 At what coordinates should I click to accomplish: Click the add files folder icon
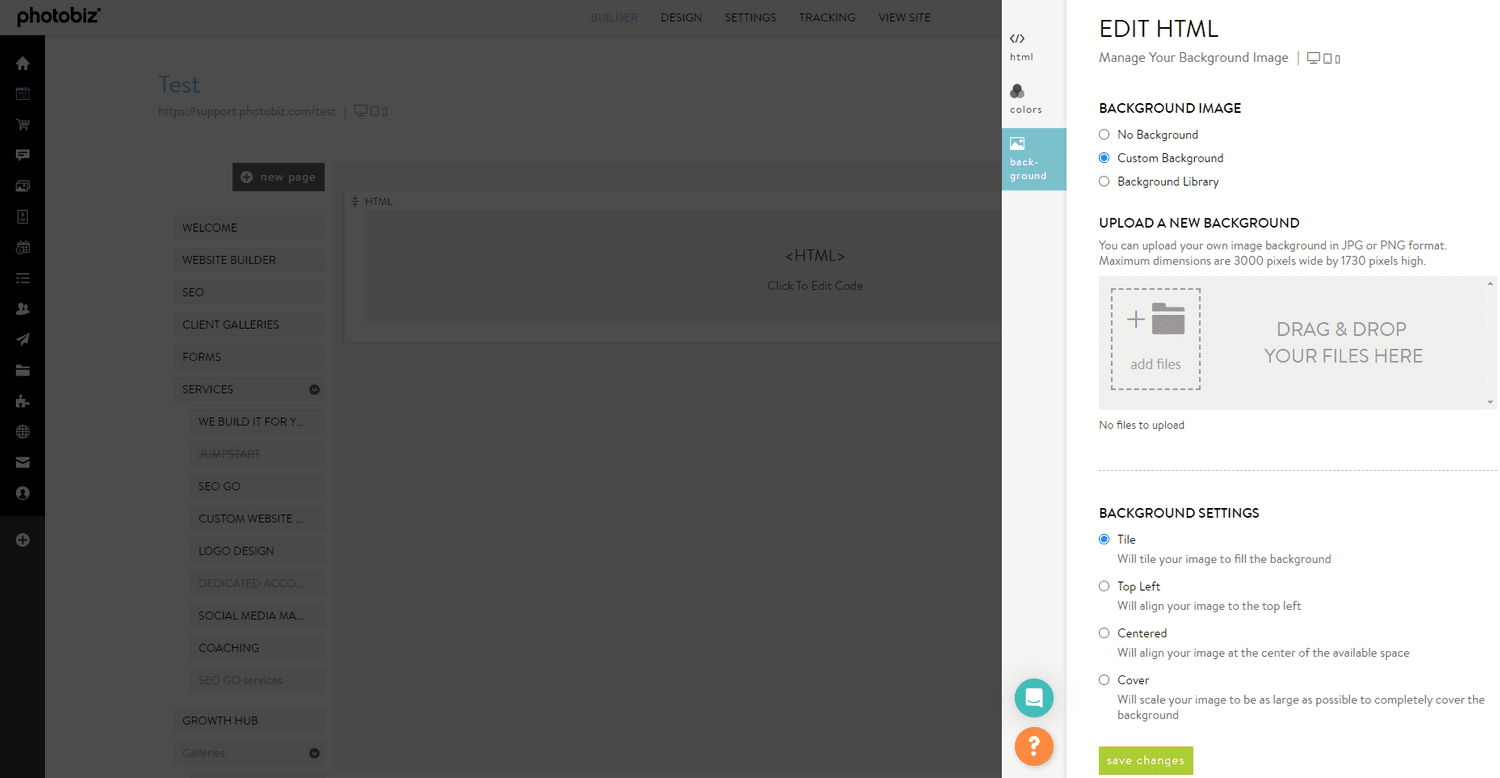[x=1155, y=339]
